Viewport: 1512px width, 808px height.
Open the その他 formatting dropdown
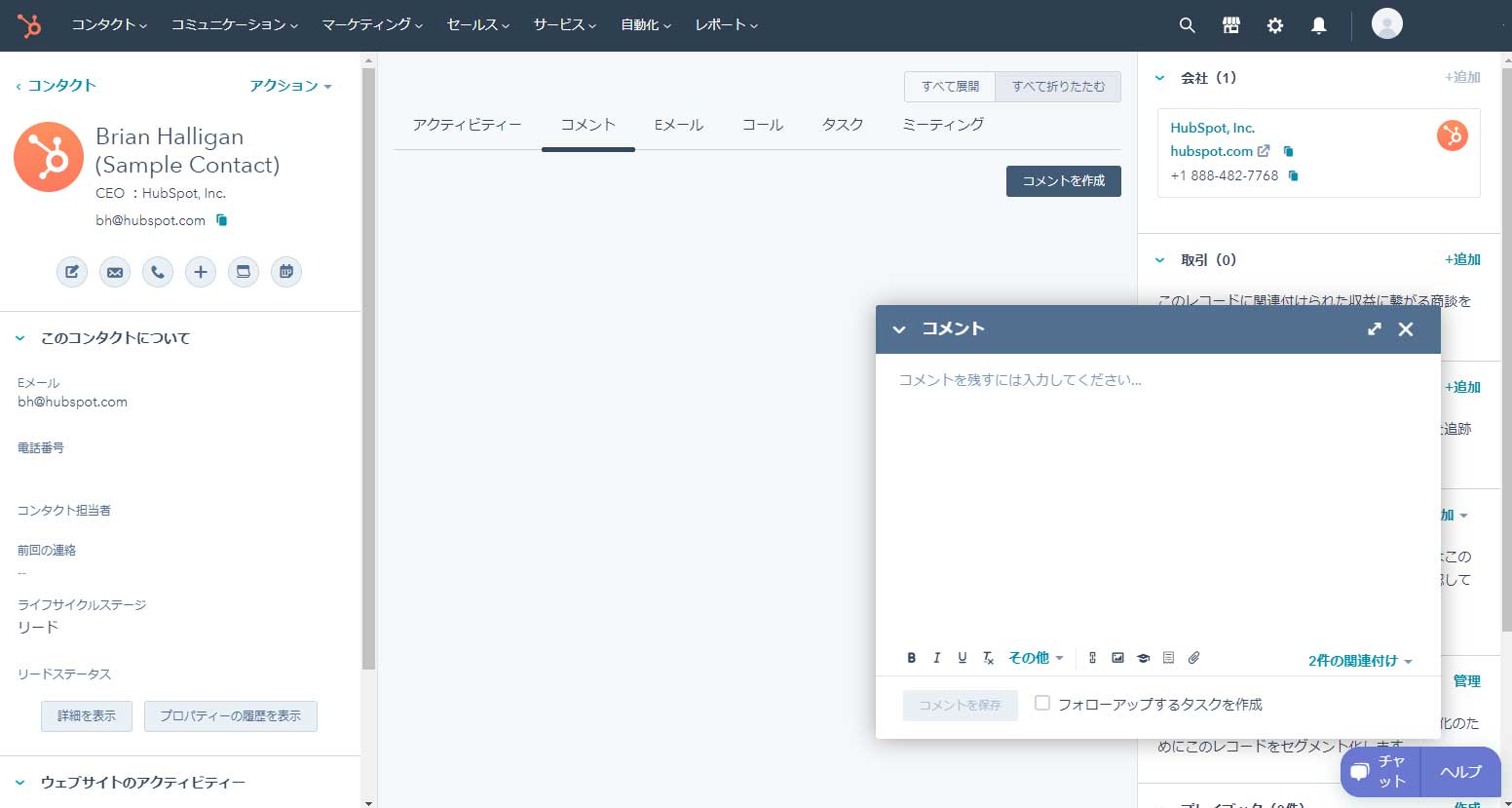pyautogui.click(x=1036, y=658)
